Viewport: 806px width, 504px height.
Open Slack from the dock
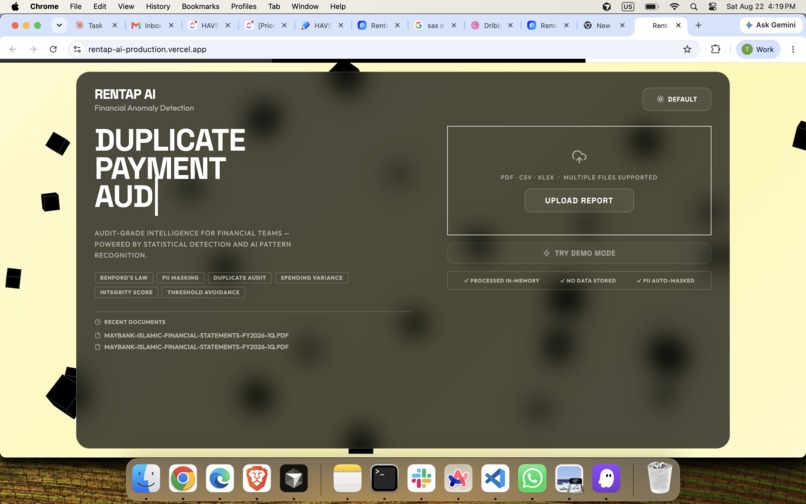422,478
